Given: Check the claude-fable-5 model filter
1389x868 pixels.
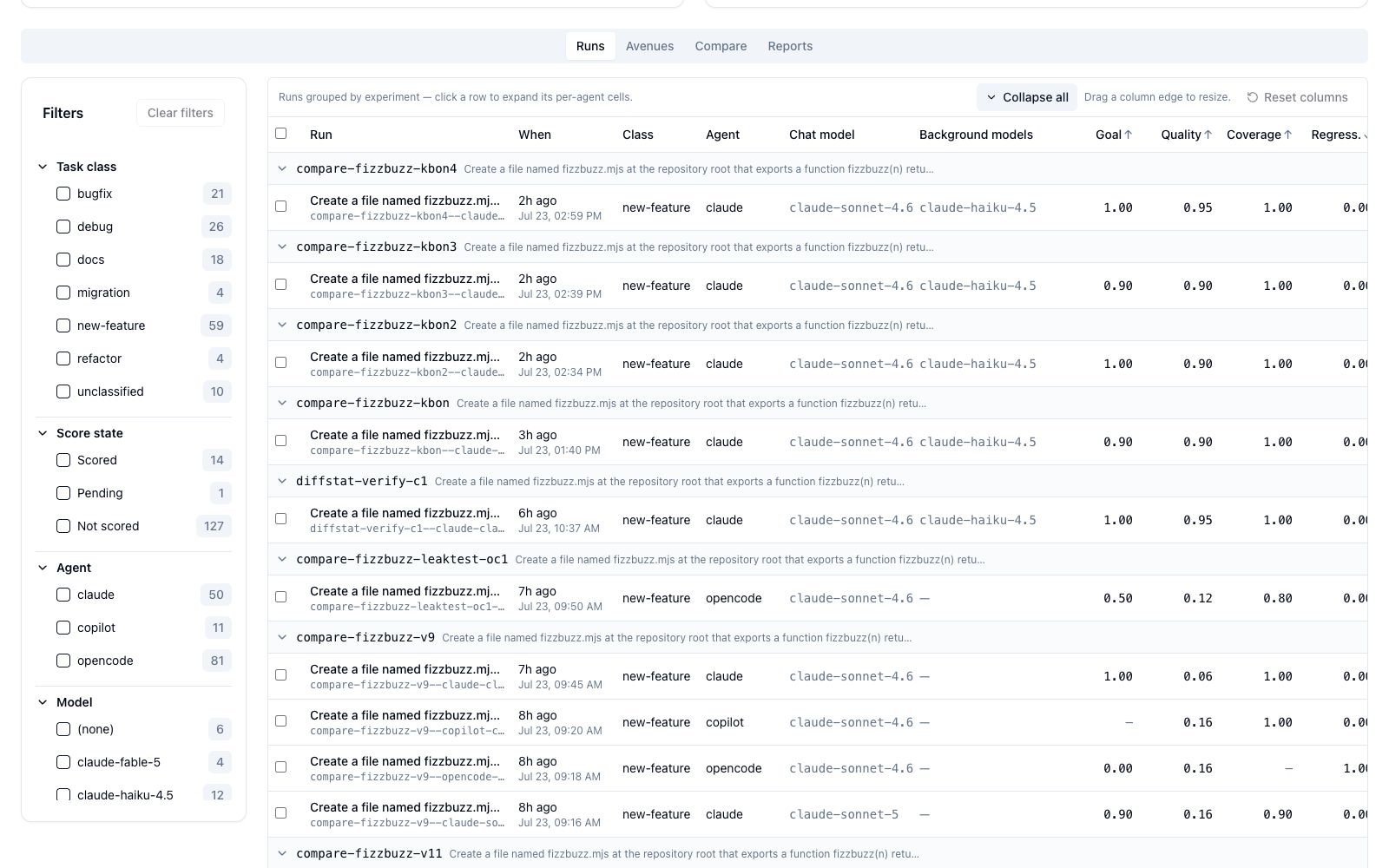Looking at the screenshot, I should [x=63, y=762].
